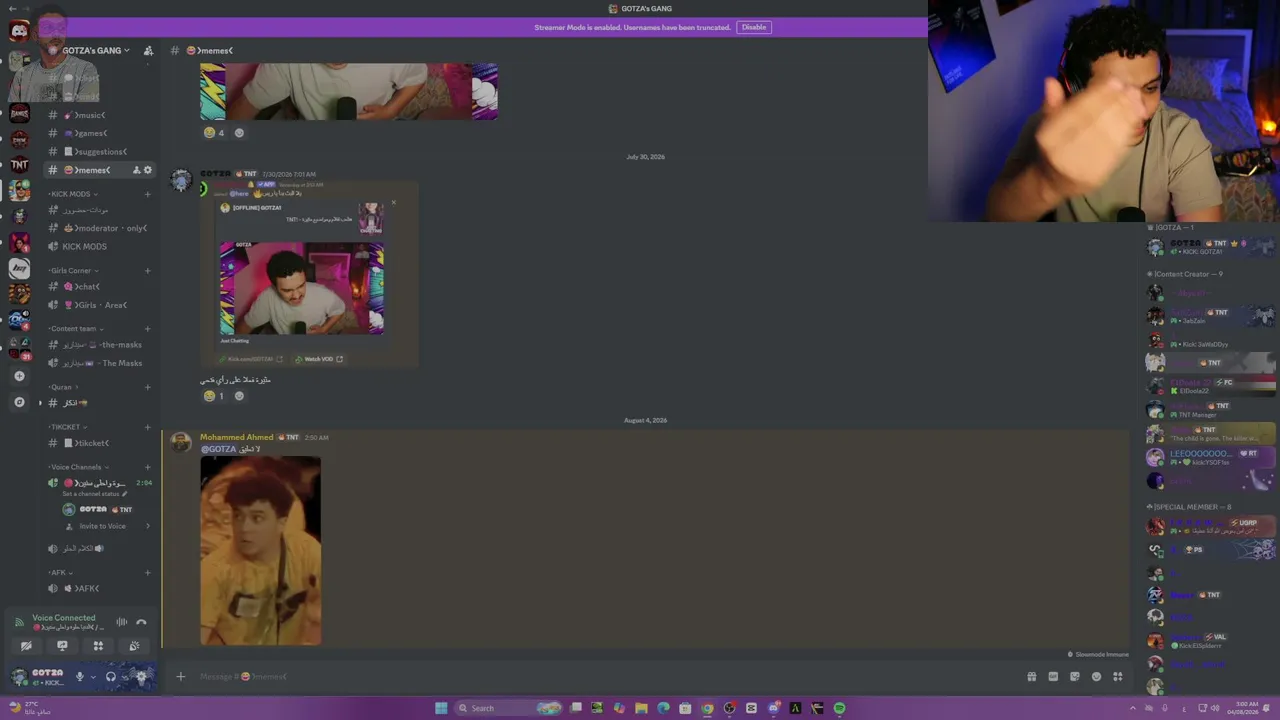Open the emoji picker
This screenshot has width=1280, height=720.
click(1096, 677)
